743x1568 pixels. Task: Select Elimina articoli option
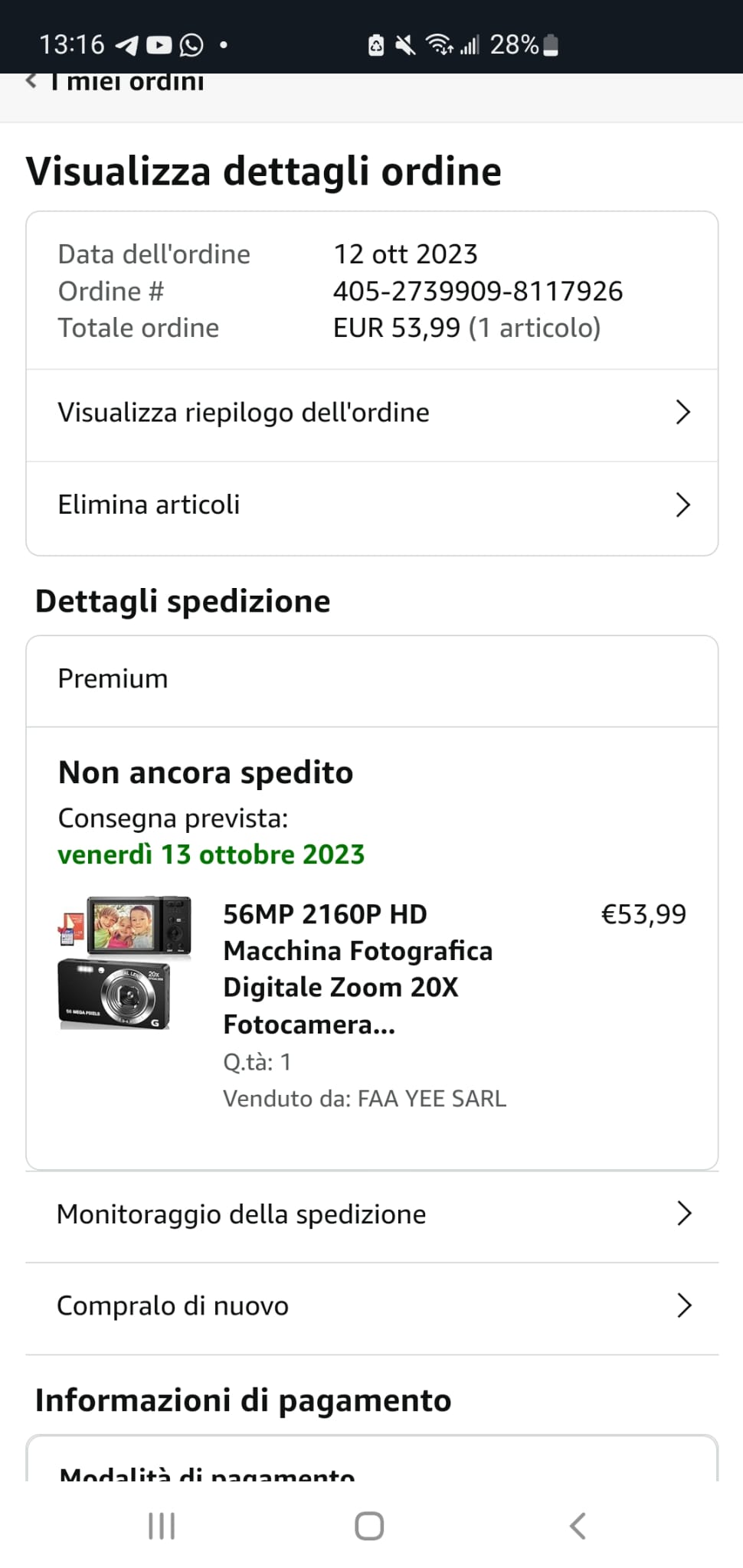tap(149, 505)
